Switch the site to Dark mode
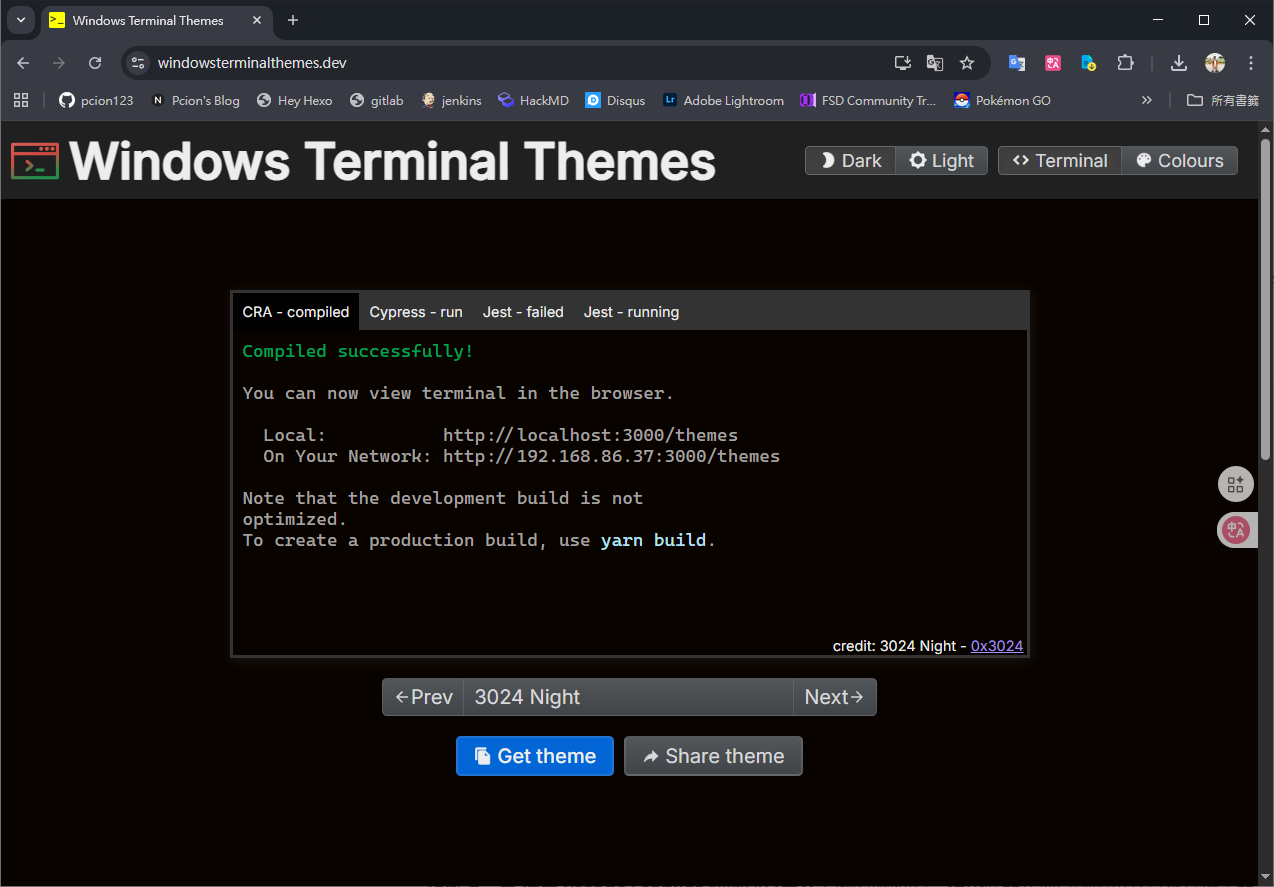The width and height of the screenshot is (1274, 887). [850, 161]
